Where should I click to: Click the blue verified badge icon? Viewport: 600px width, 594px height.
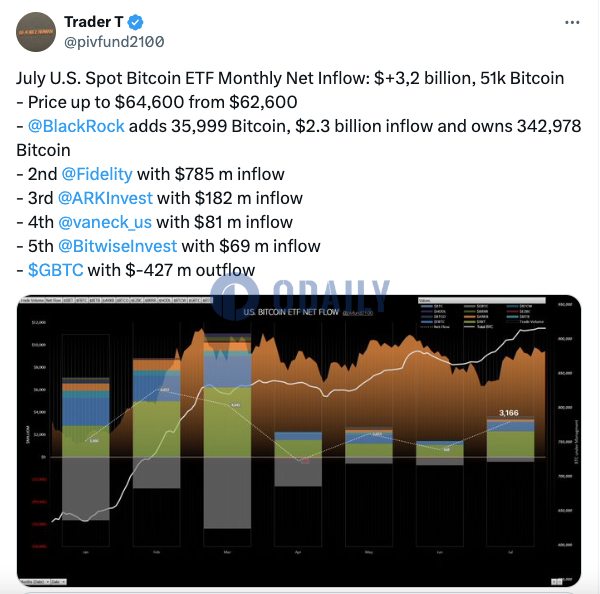[135, 23]
